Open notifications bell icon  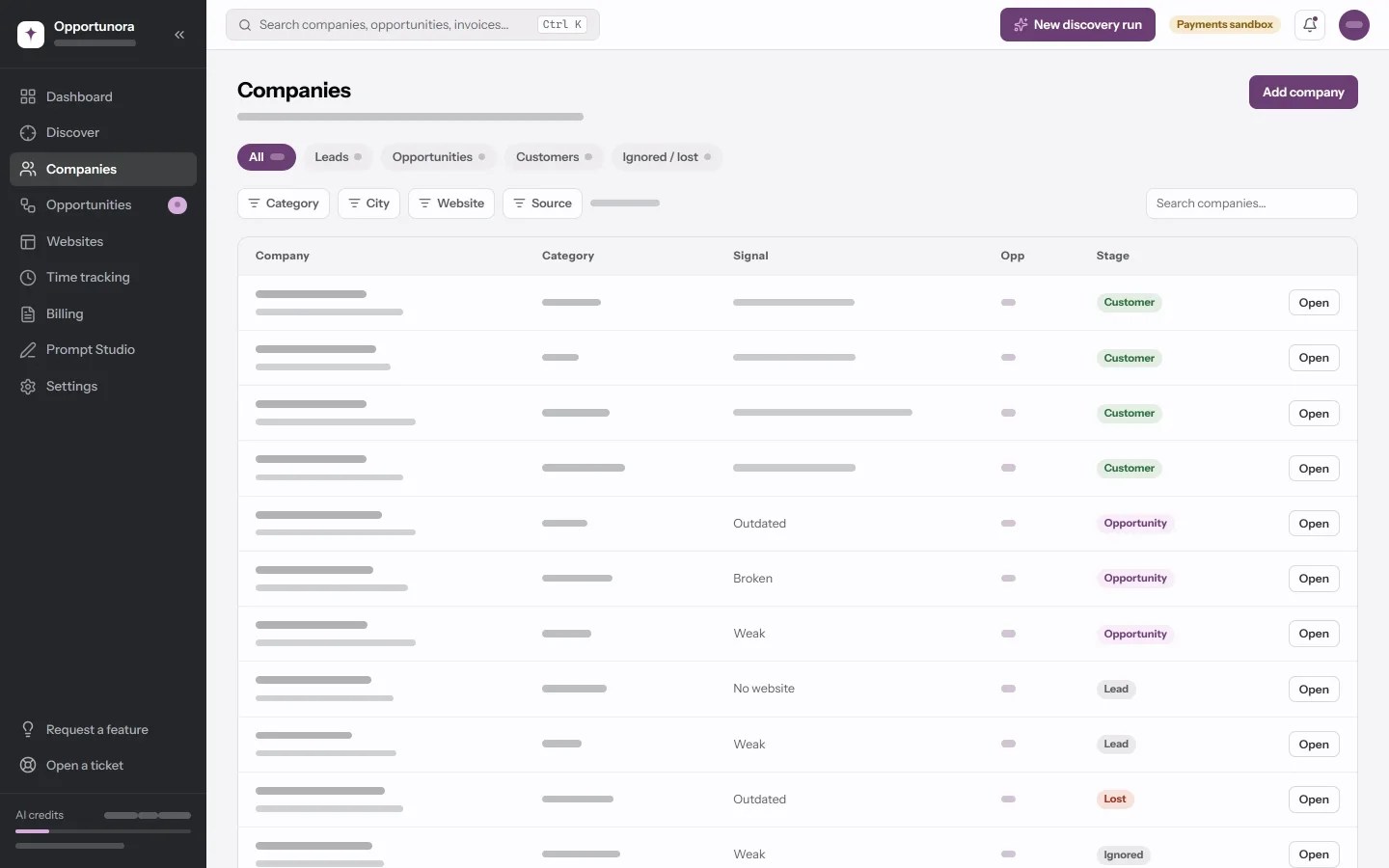[x=1310, y=25]
